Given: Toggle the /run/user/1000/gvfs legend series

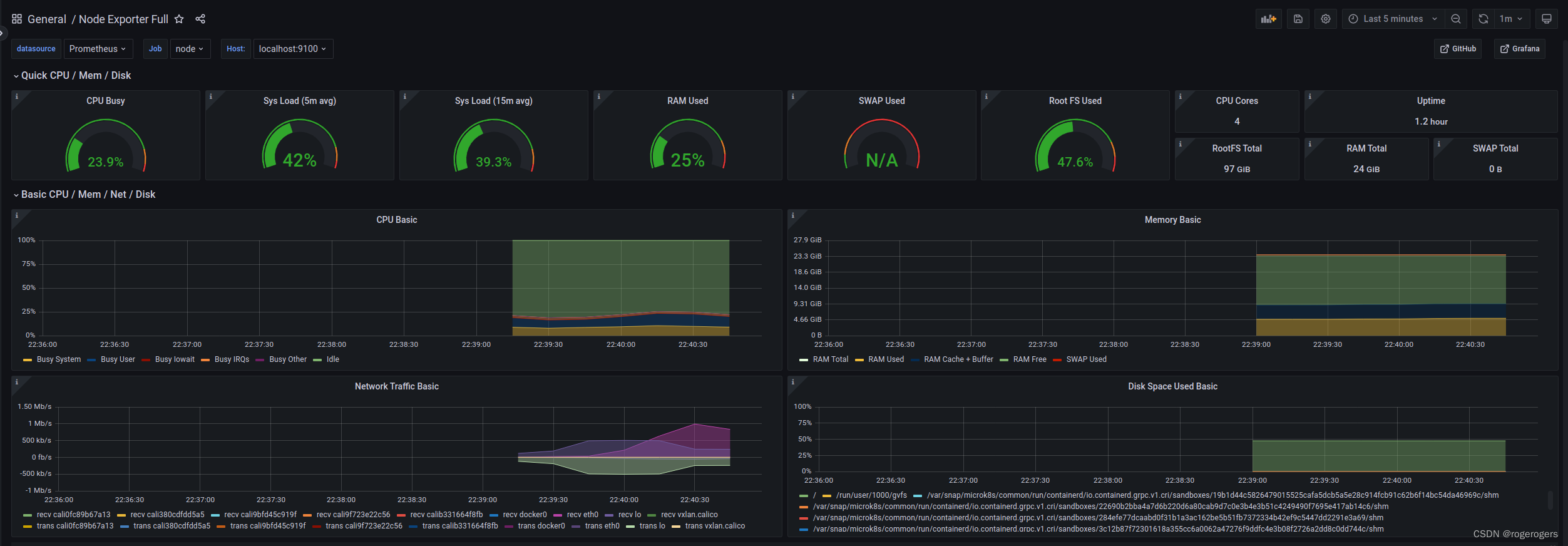Looking at the screenshot, I should coord(871,495).
